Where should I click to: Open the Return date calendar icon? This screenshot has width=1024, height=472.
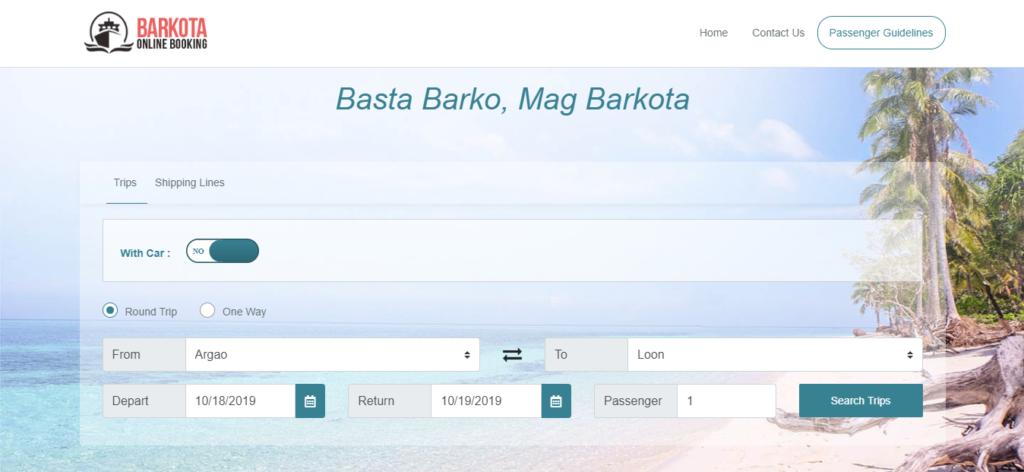click(556, 401)
